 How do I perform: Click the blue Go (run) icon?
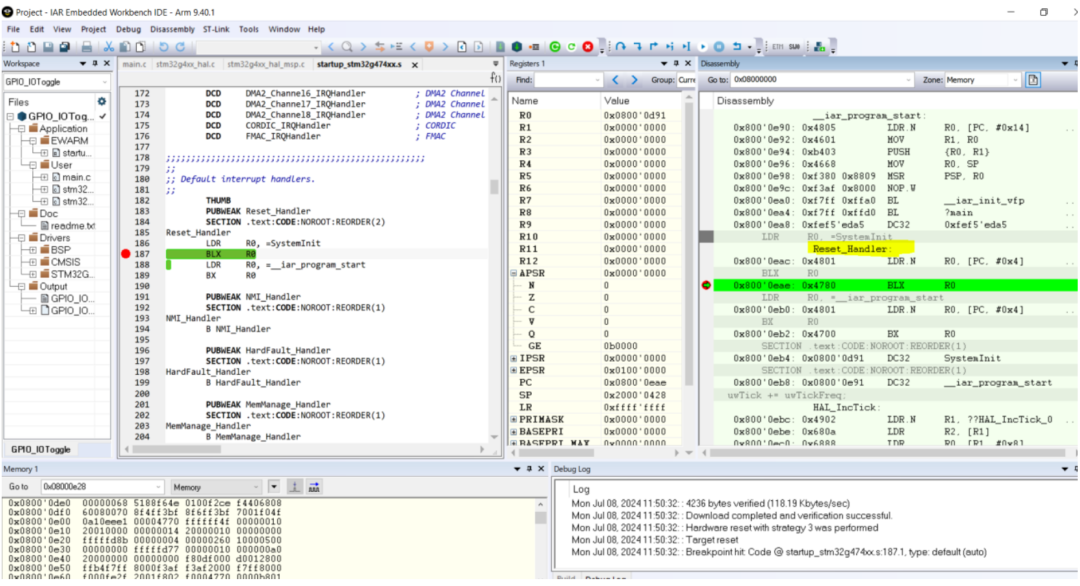(703, 47)
